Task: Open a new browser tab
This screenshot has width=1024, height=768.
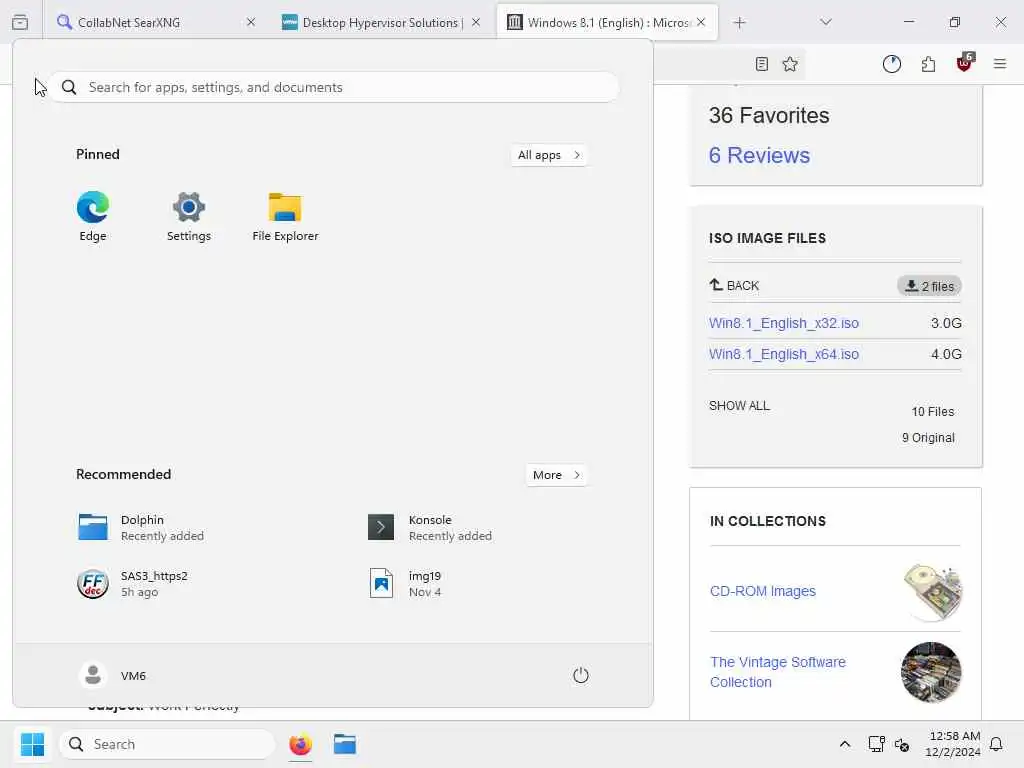Action: (739, 23)
